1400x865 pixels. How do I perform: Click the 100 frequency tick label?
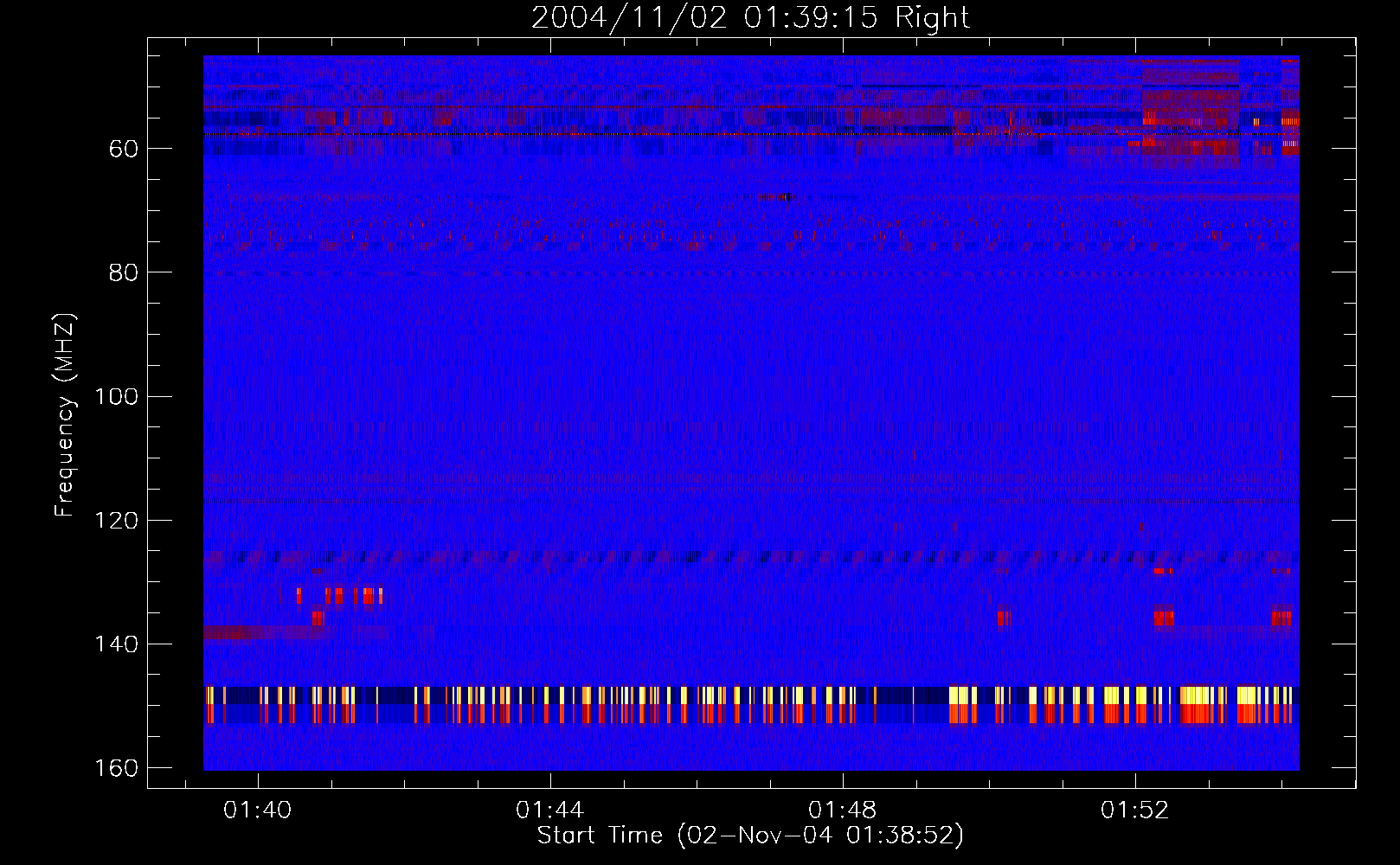point(117,396)
